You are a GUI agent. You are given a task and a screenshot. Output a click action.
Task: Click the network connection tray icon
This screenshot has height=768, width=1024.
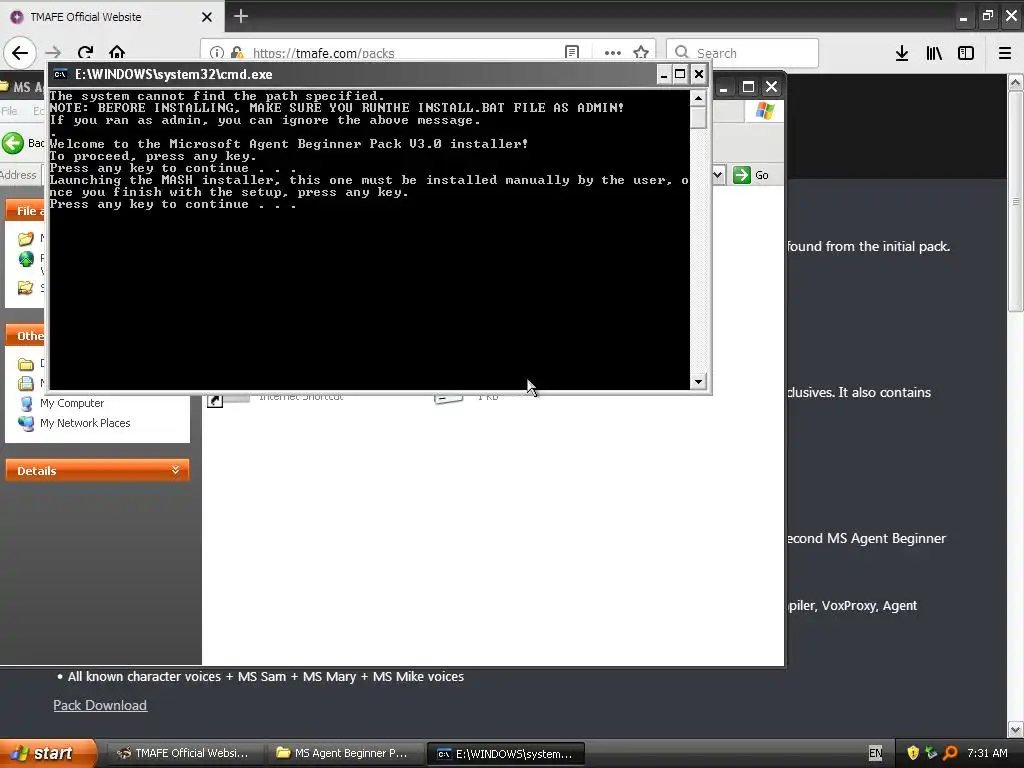click(931, 753)
